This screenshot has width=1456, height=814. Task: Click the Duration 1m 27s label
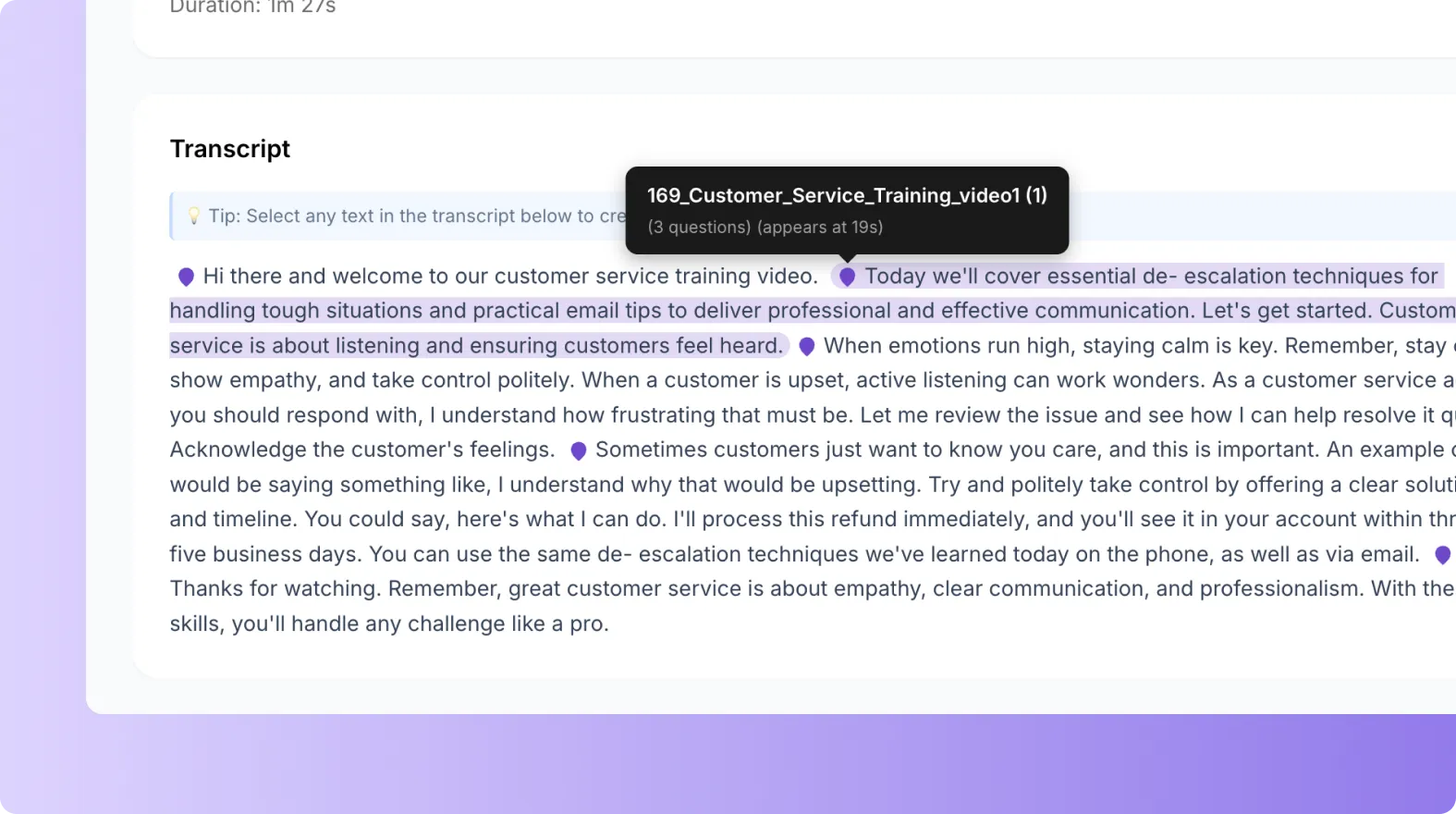(251, 7)
